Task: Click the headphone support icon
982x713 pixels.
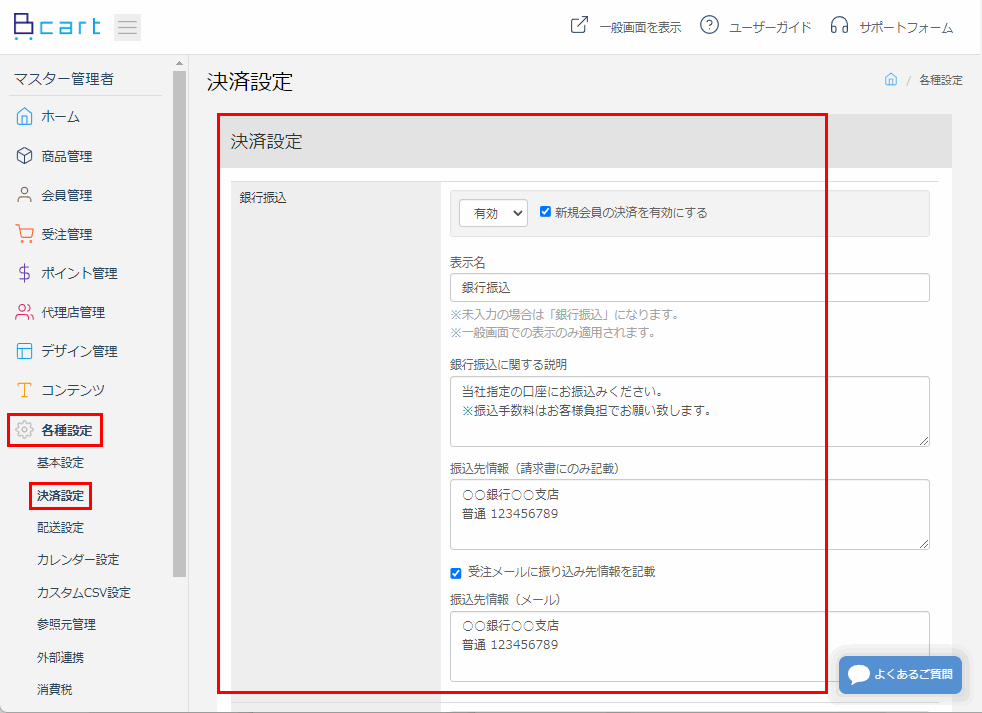Action: (x=839, y=25)
